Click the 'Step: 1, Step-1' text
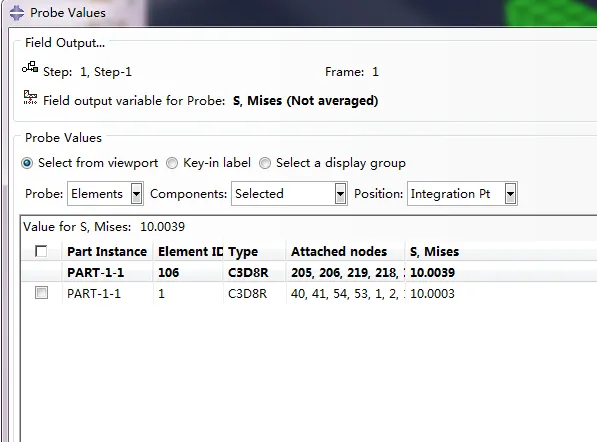 pos(87,72)
